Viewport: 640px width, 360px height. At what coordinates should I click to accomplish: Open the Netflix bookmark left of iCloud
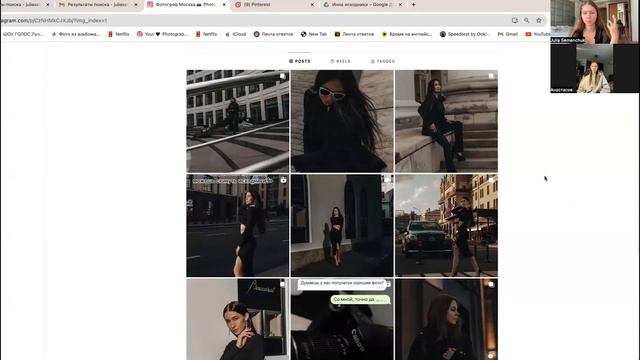[207, 34]
